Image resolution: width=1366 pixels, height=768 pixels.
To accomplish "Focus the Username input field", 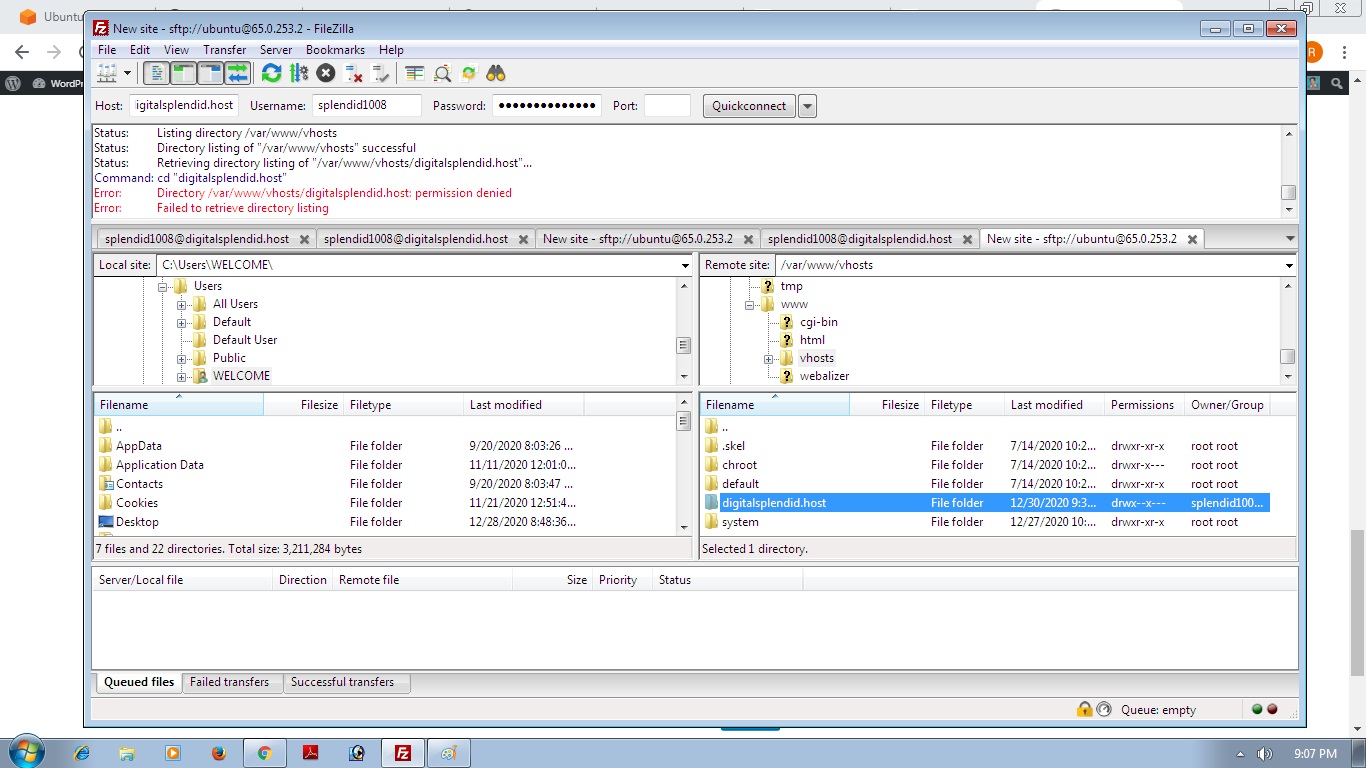I will pos(367,106).
